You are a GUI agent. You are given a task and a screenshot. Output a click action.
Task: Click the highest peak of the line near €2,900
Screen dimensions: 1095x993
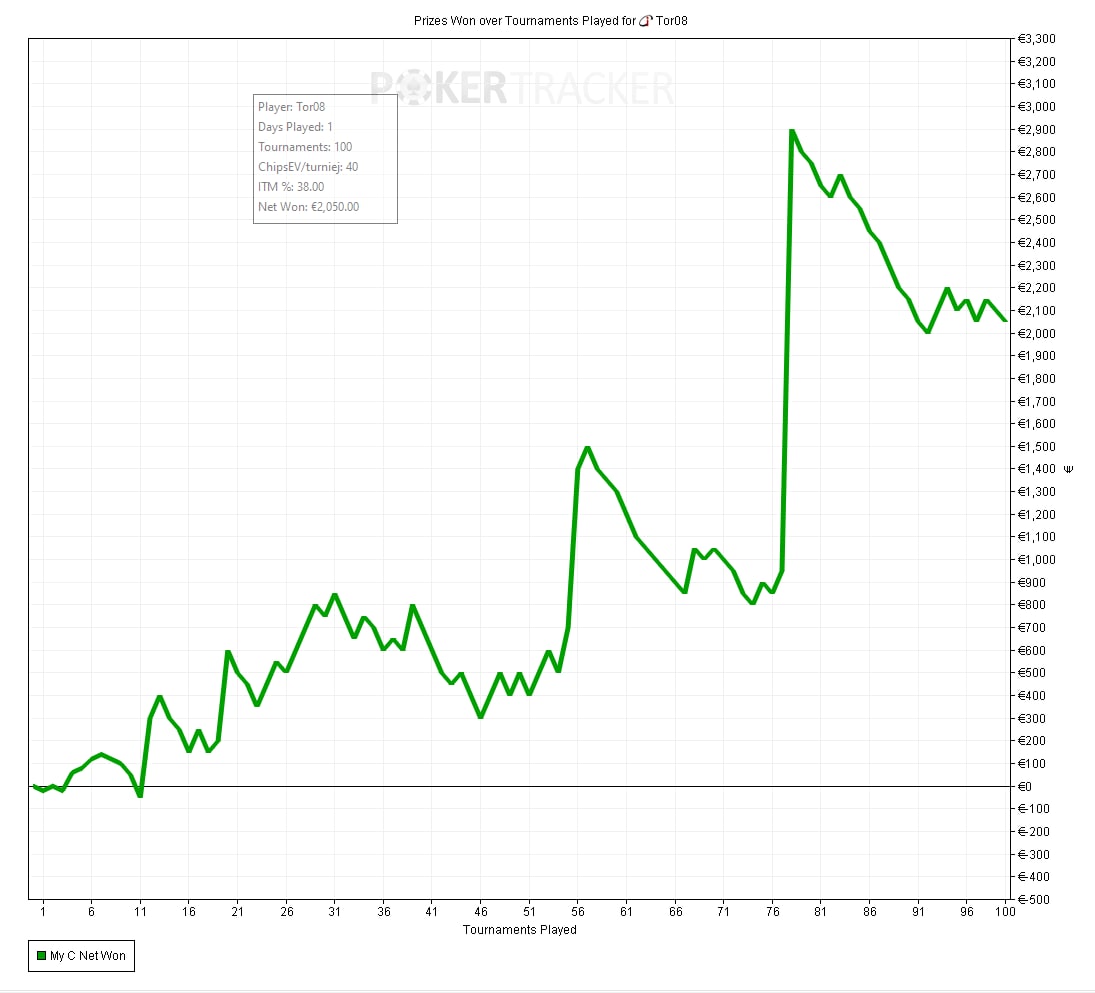click(791, 131)
